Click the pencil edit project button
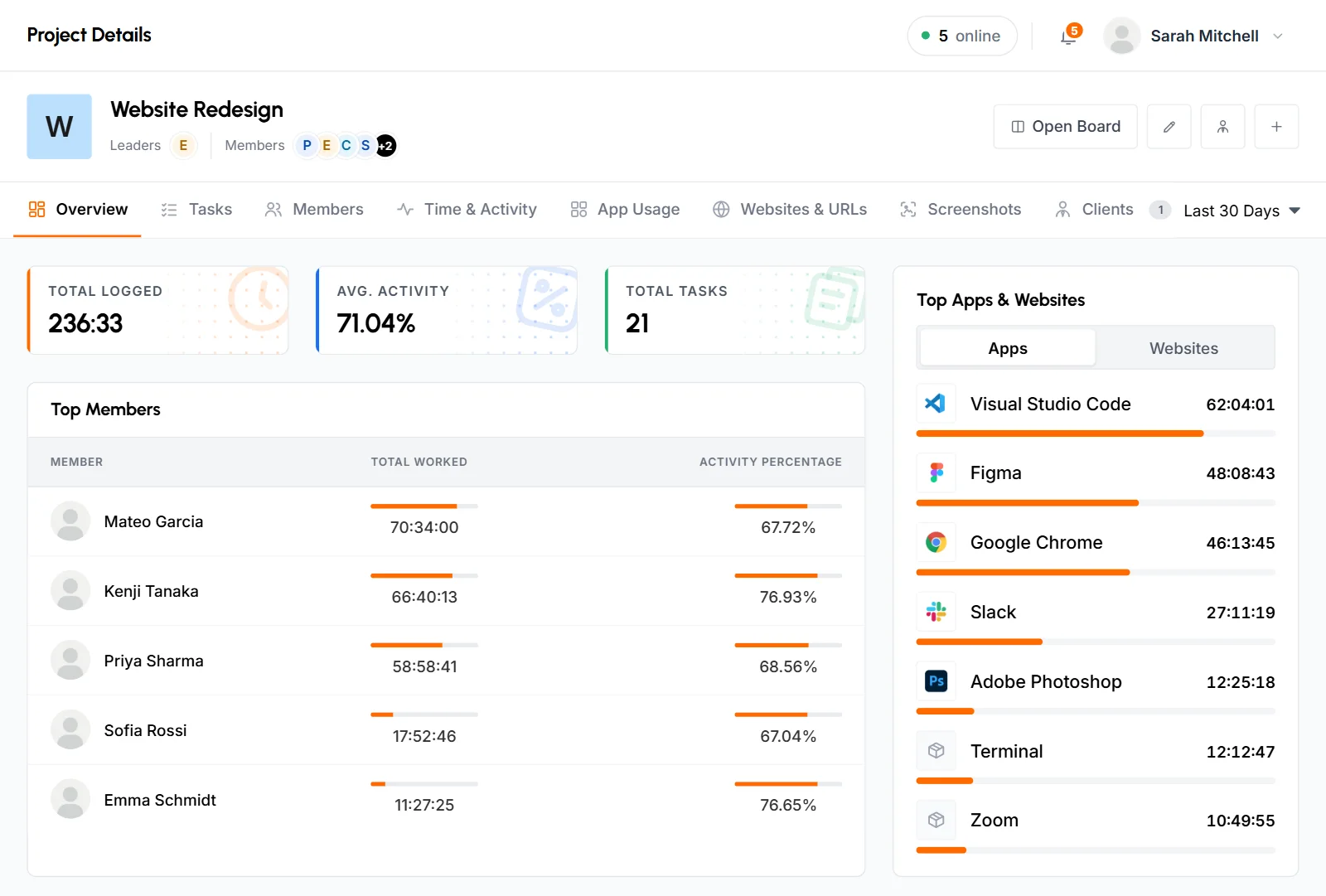This screenshot has width=1326, height=896. (x=1169, y=127)
